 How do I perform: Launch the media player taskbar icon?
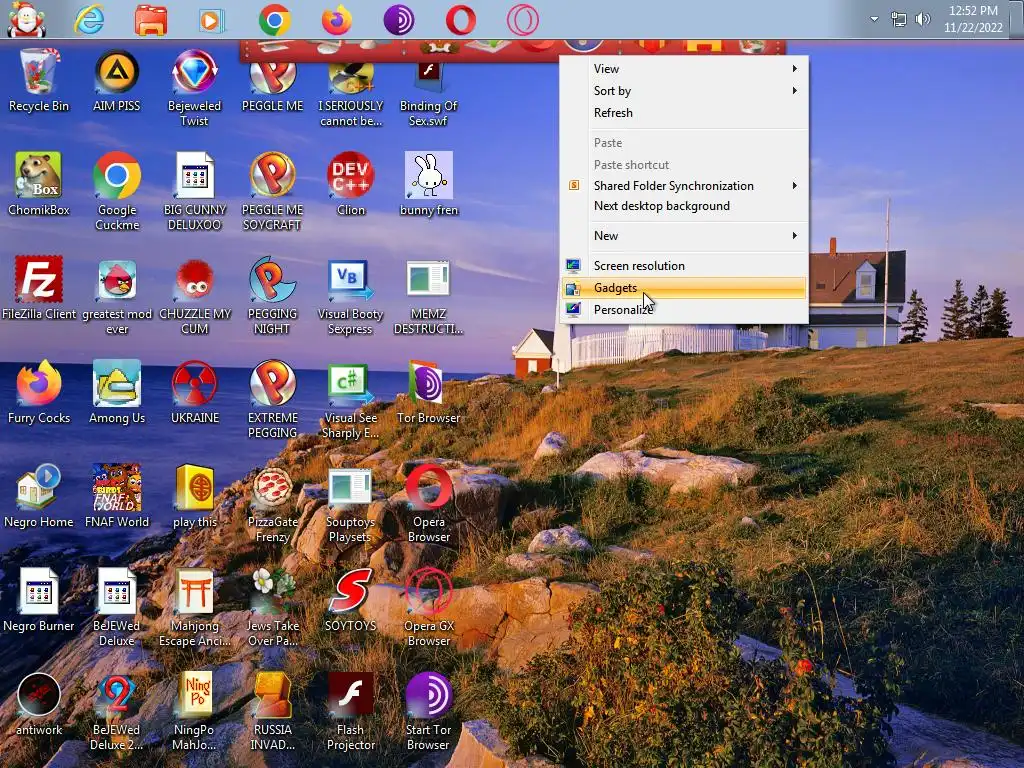(x=211, y=20)
